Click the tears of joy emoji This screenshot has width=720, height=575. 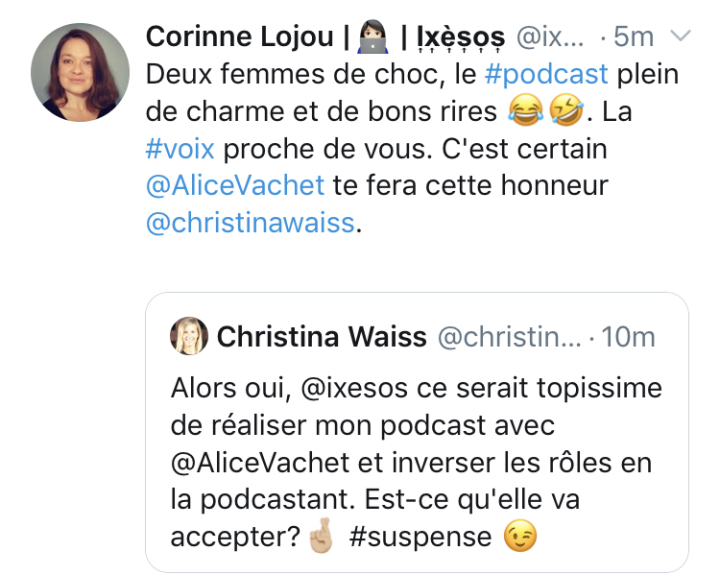point(525,111)
